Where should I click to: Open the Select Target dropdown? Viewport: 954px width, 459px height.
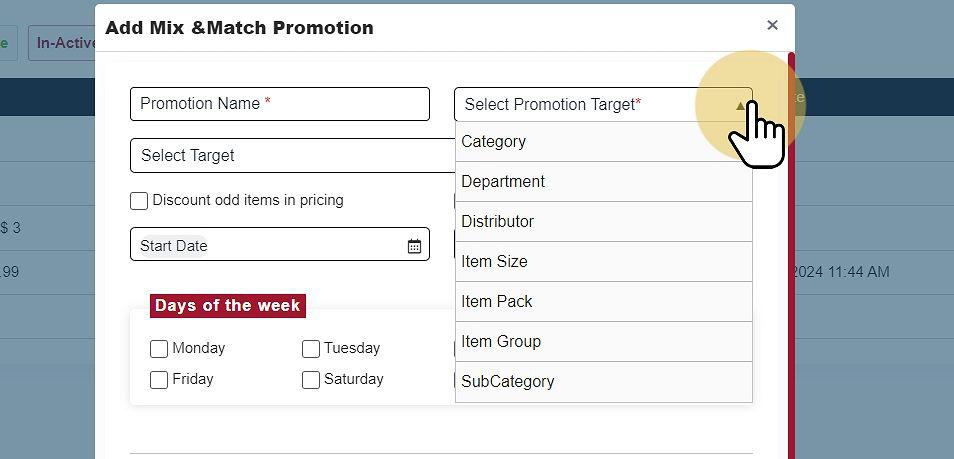pos(292,156)
